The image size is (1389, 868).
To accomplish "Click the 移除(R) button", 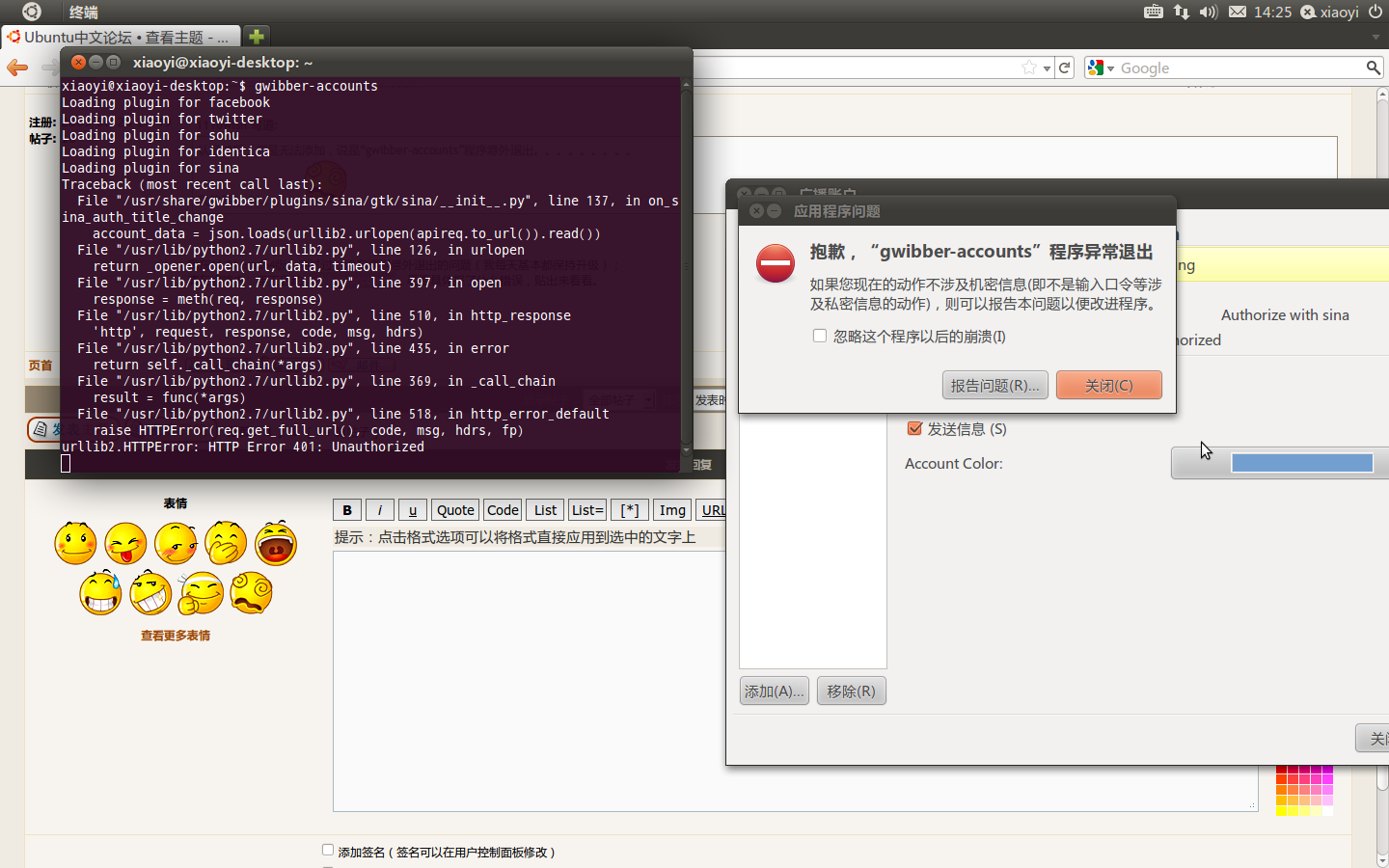I will 851,691.
